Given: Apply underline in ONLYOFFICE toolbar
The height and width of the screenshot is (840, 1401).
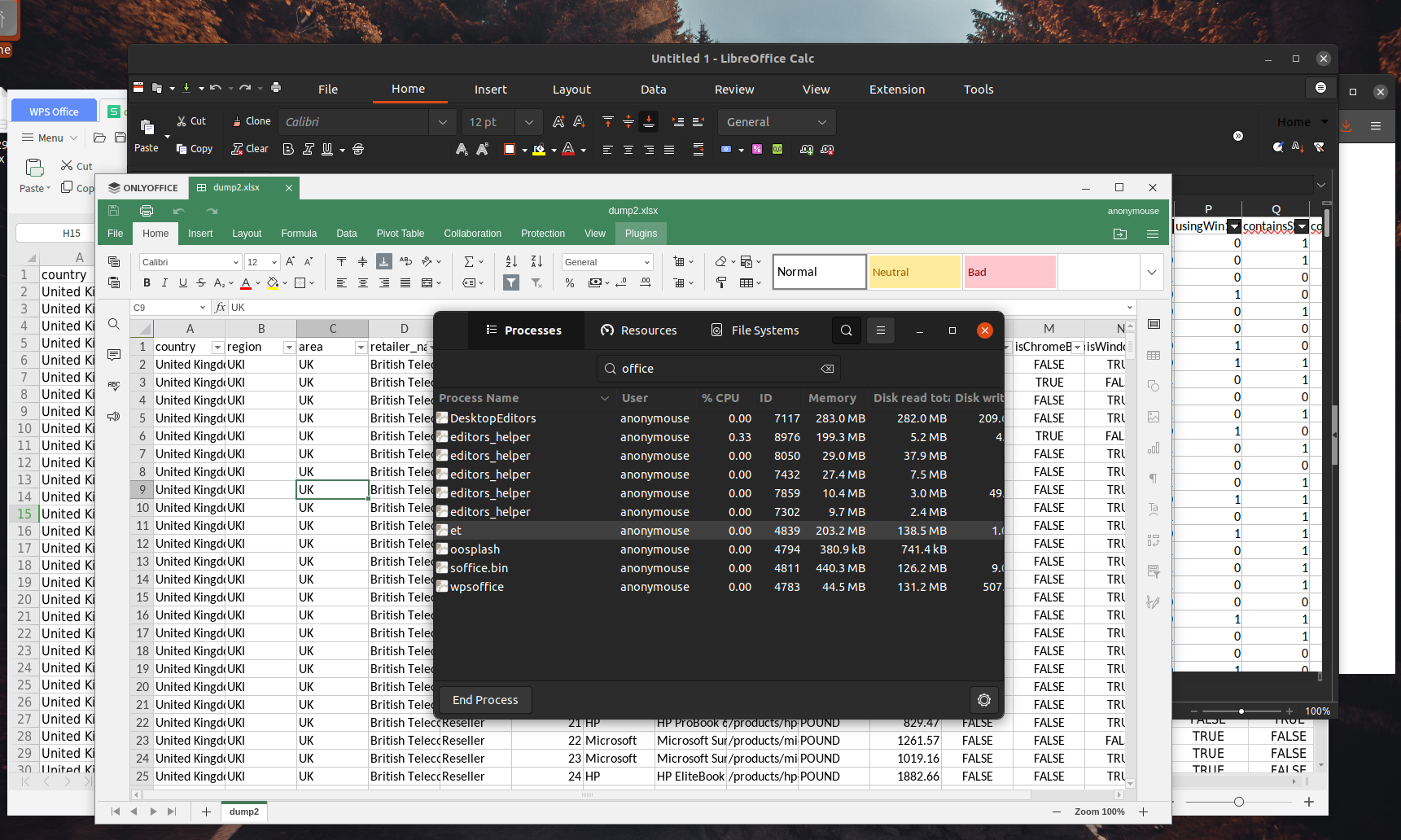Looking at the screenshot, I should (x=182, y=282).
